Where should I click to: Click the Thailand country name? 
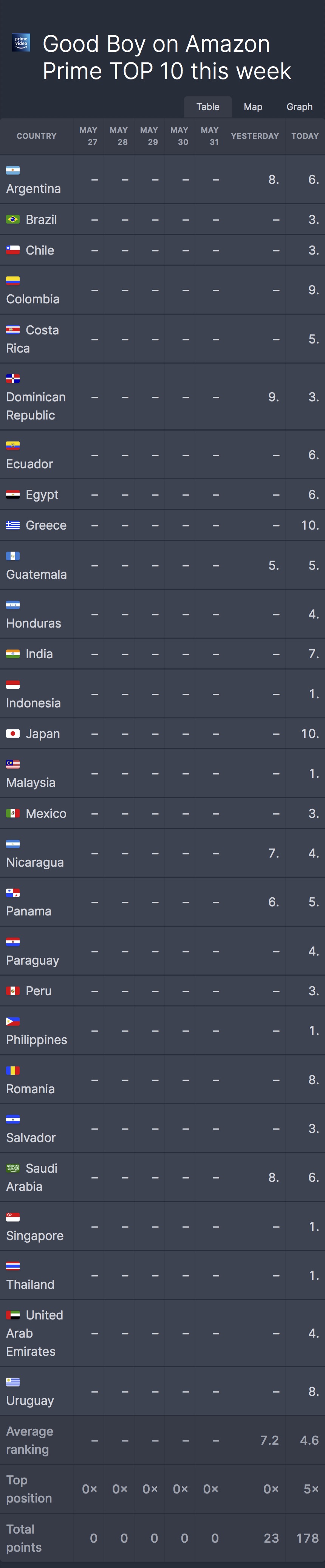[x=31, y=1284]
